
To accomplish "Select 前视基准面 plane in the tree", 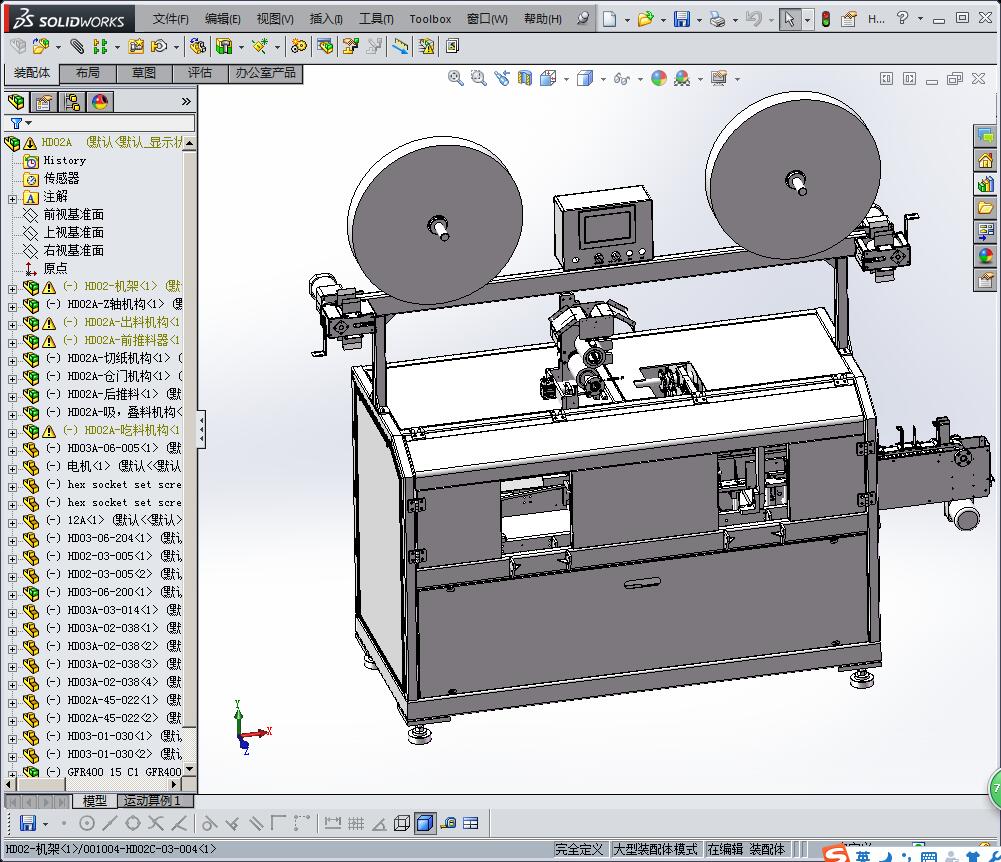I will click(x=73, y=215).
